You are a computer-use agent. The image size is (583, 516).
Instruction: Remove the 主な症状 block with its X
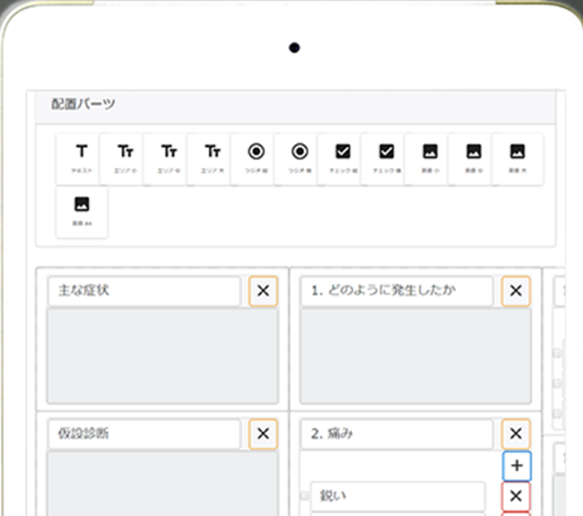point(263,291)
